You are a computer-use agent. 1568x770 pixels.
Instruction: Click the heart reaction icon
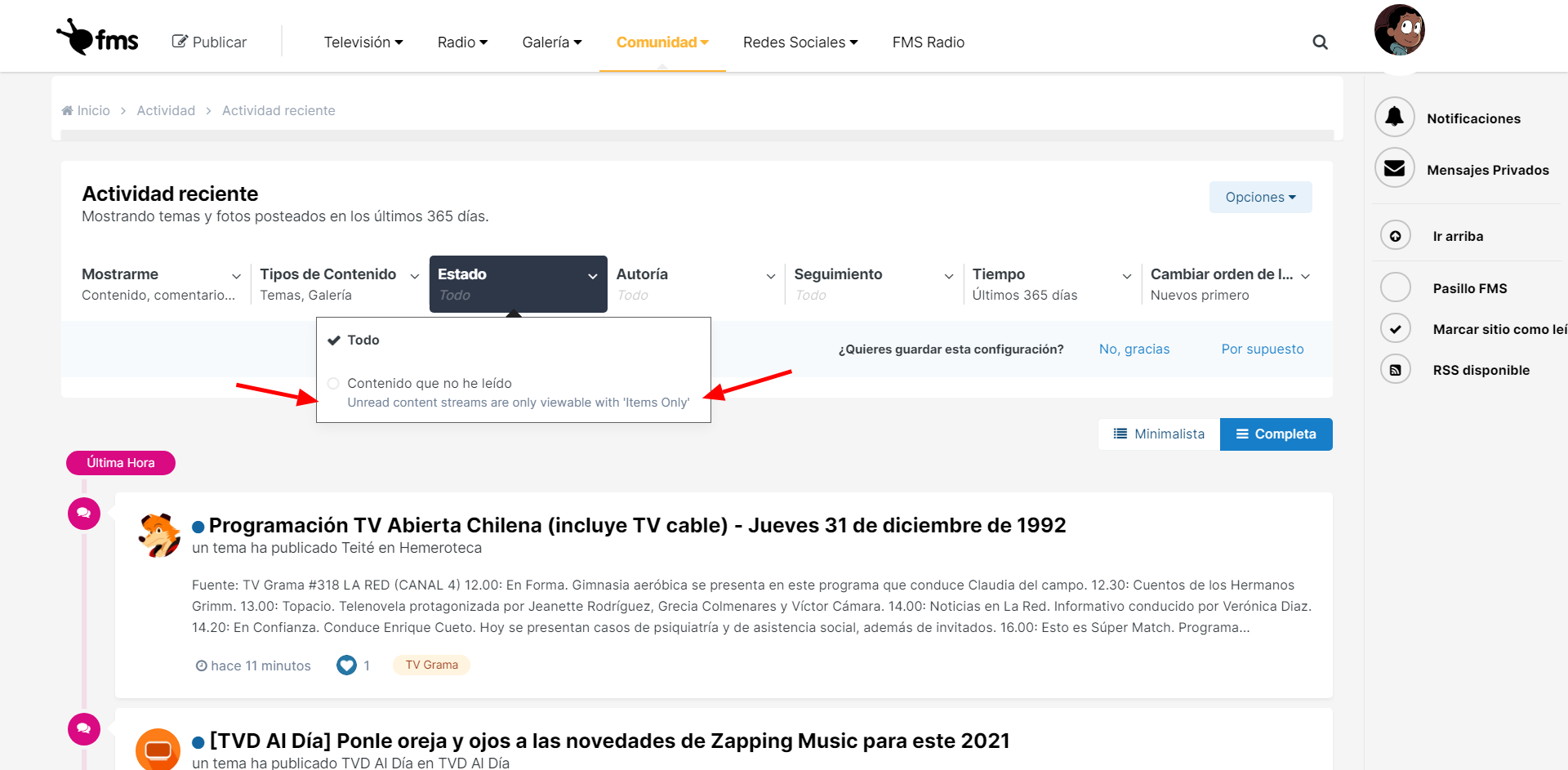point(346,665)
